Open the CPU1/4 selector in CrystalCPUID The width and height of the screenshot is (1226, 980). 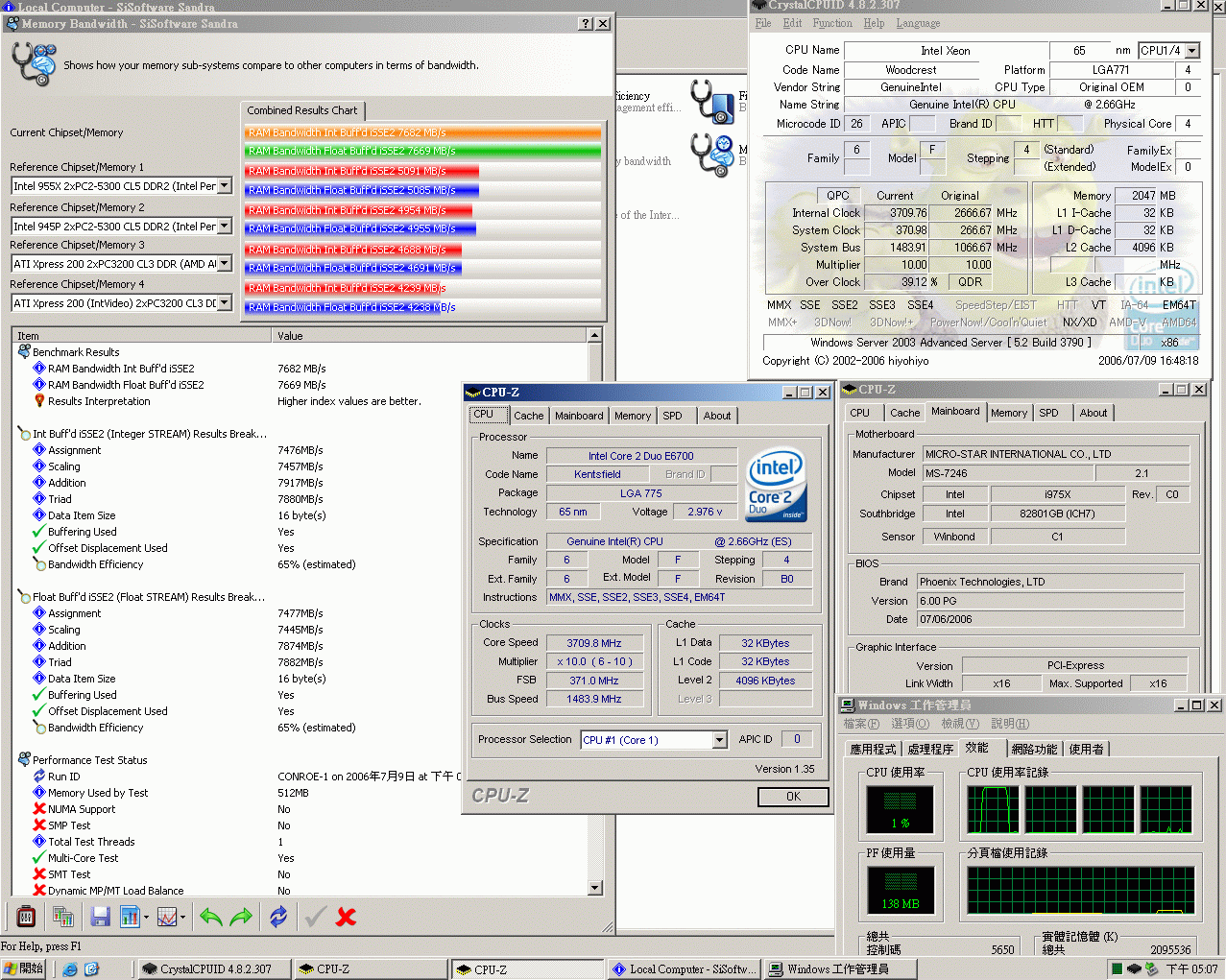[1192, 51]
